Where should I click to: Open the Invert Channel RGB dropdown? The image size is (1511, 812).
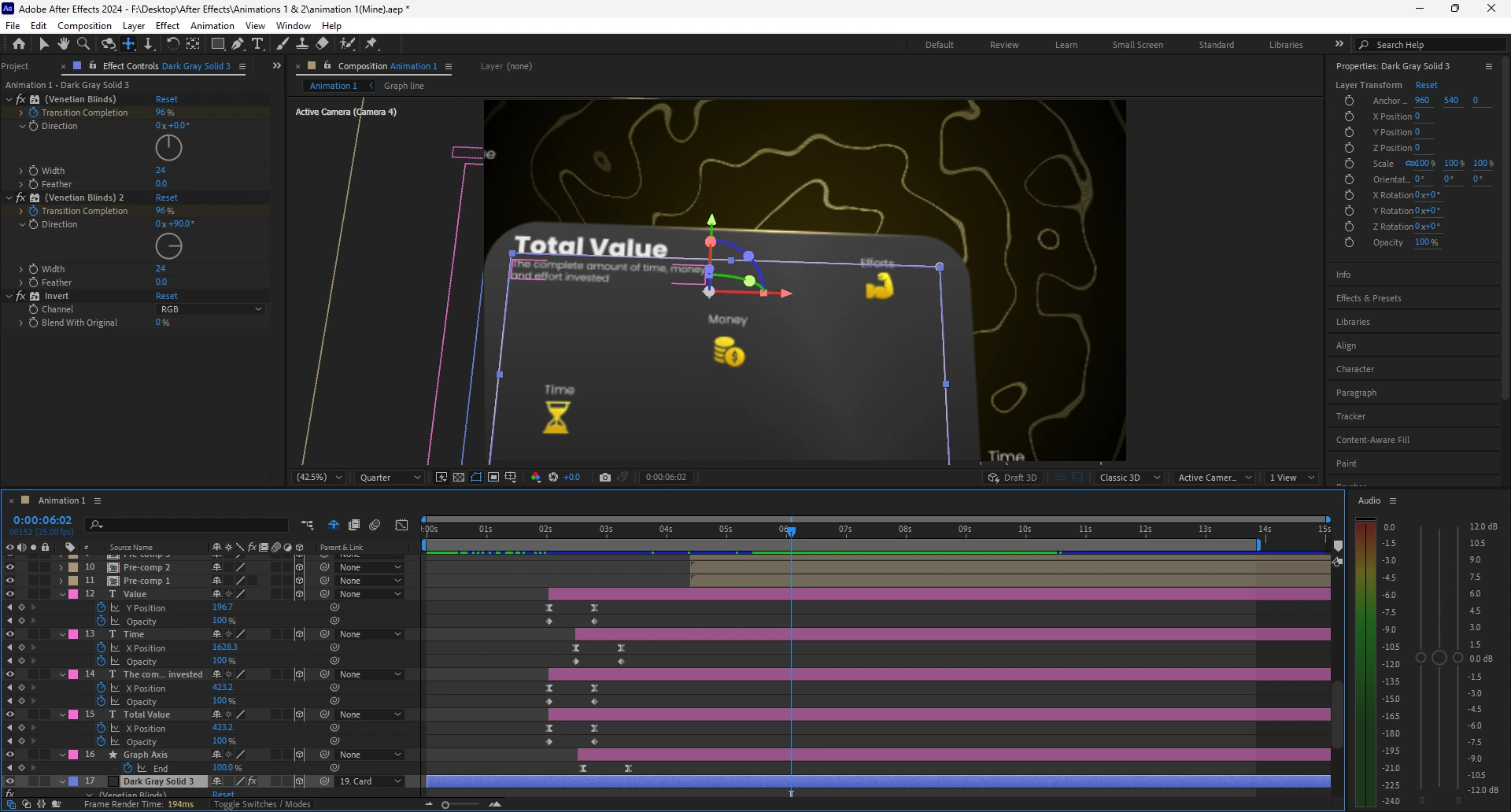pyautogui.click(x=210, y=309)
